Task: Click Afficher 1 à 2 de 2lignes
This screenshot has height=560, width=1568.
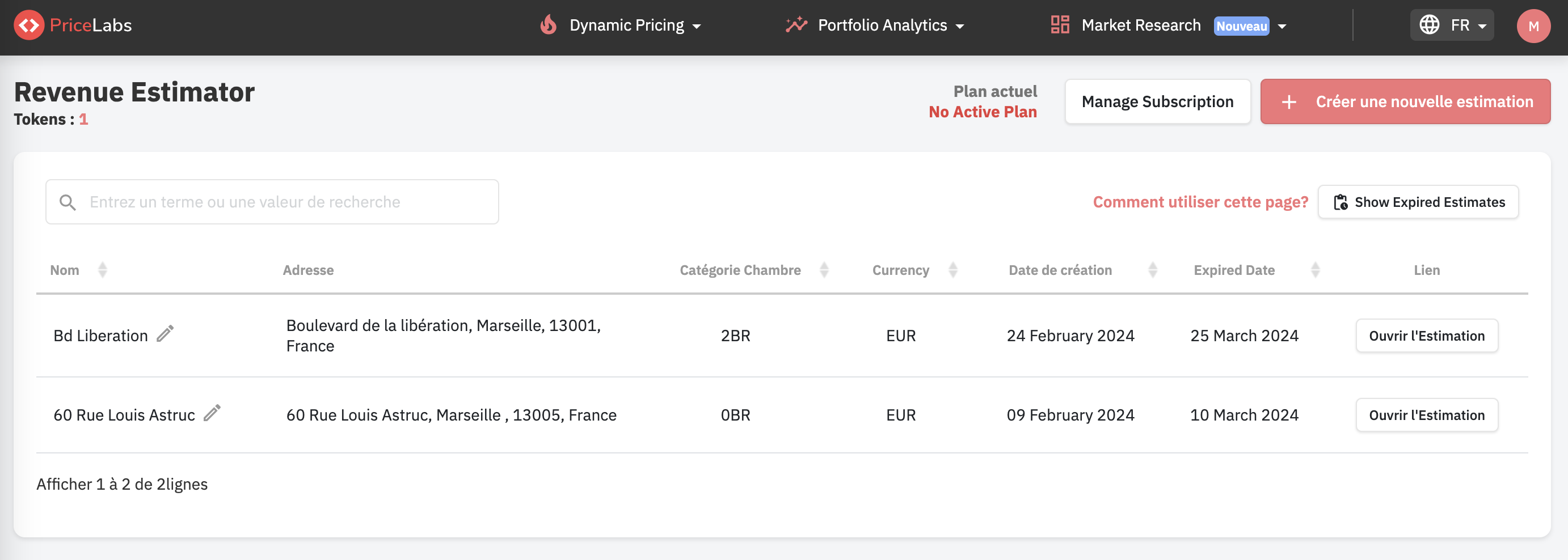Action: [x=122, y=484]
